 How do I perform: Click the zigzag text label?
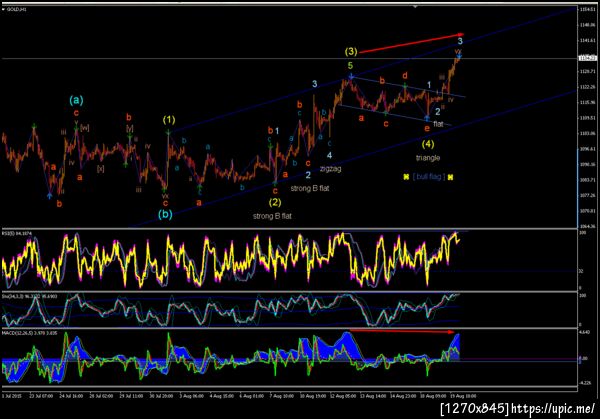coord(330,168)
